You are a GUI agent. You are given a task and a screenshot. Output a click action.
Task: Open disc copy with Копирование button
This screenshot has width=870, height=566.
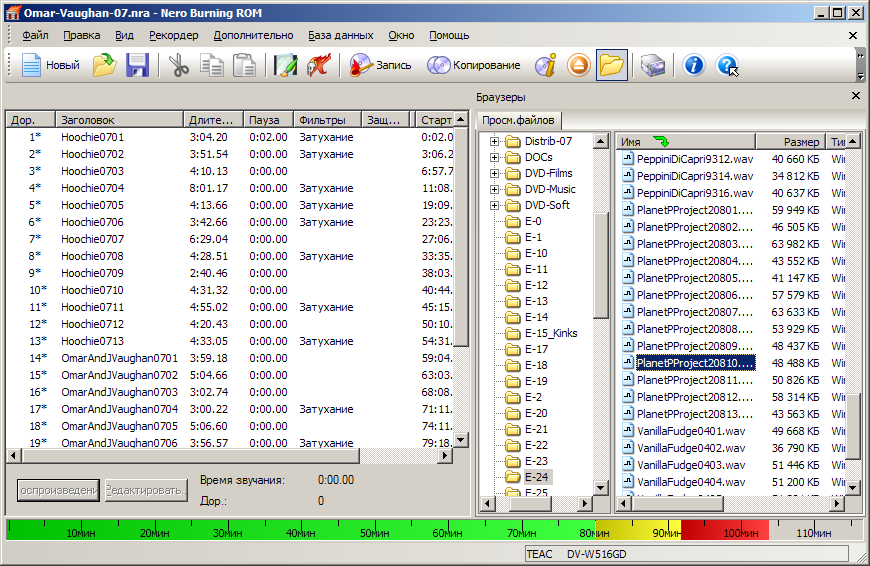click(x=473, y=65)
